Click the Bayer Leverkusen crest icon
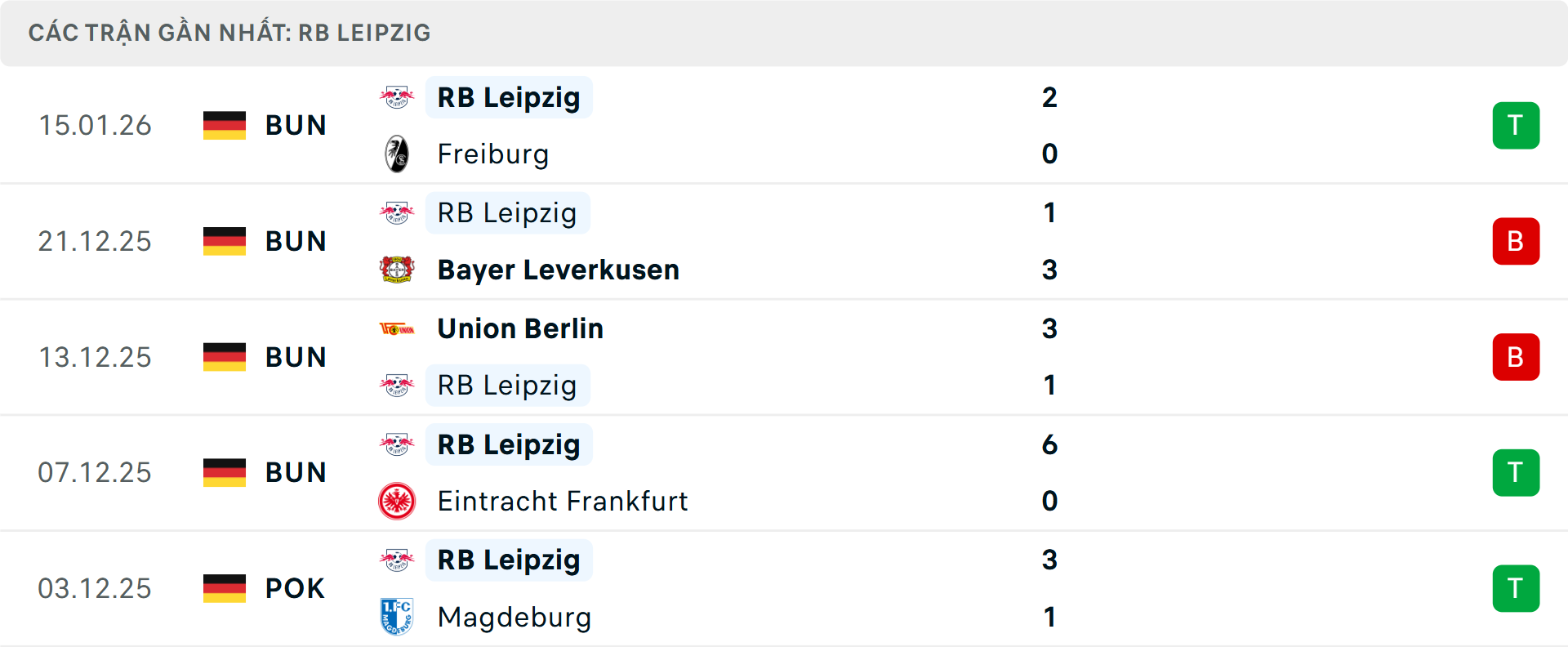Viewport: 1568px width, 647px height. pos(398,270)
